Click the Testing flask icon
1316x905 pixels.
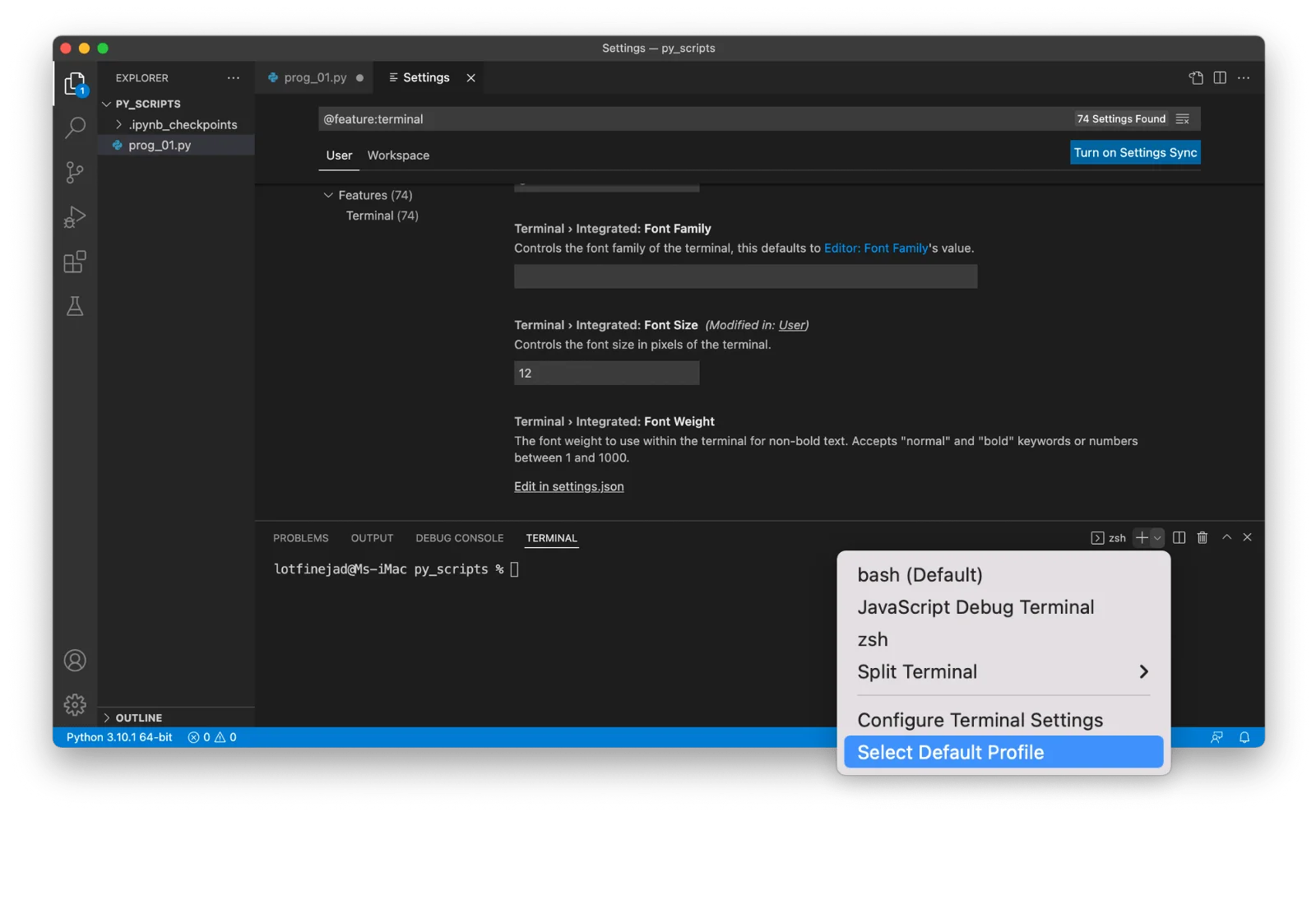click(75, 306)
